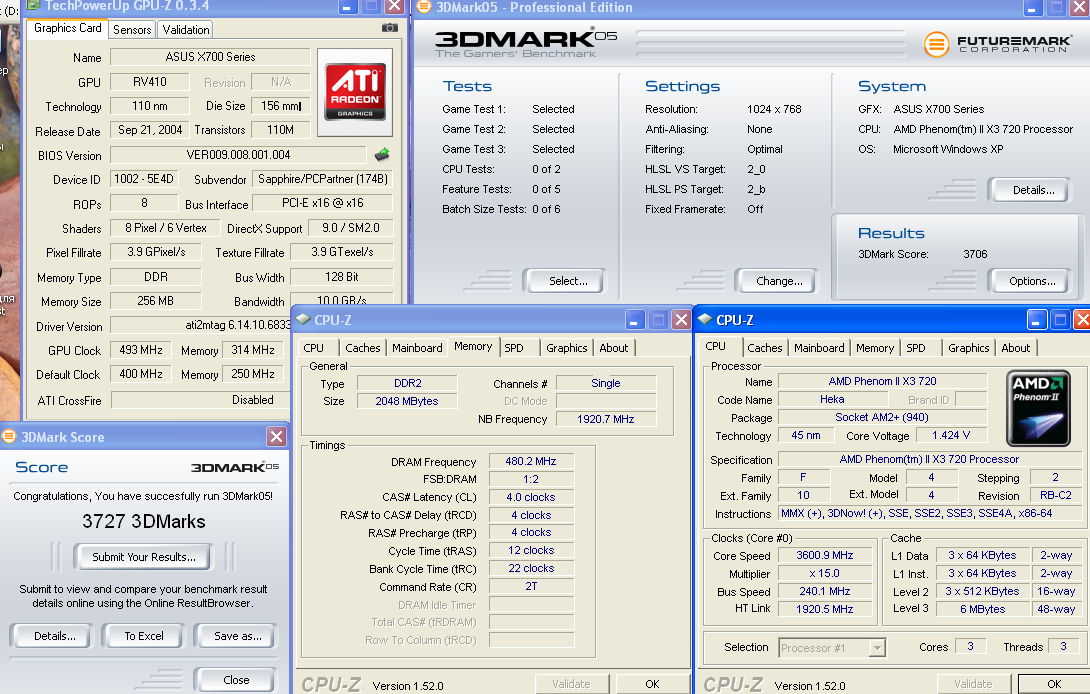Click the Multiplier value x 15.0
Image resolution: width=1090 pixels, height=694 pixels.
pos(824,573)
